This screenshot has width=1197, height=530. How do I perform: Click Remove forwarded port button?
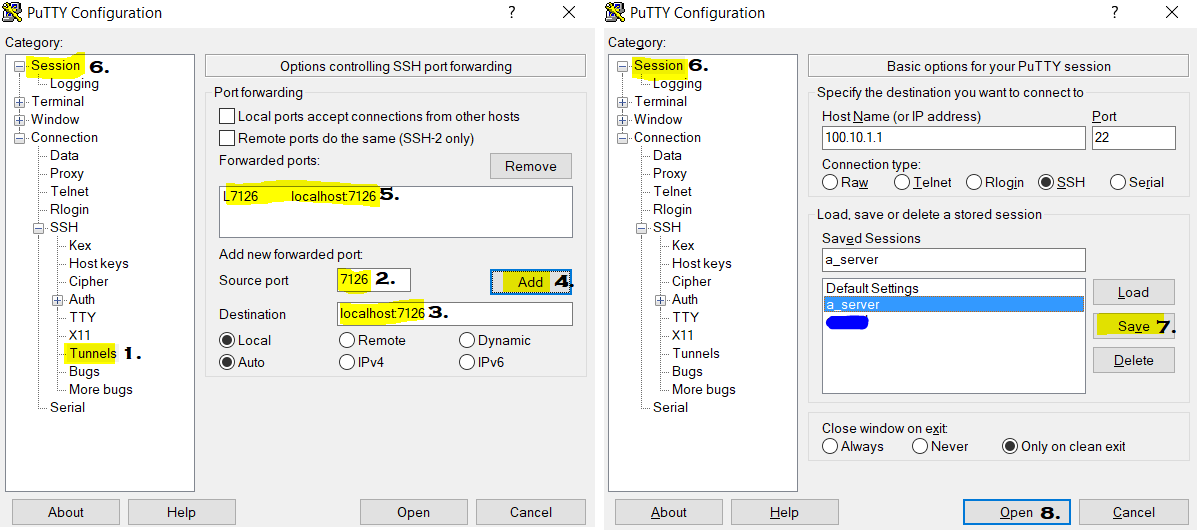point(531,166)
